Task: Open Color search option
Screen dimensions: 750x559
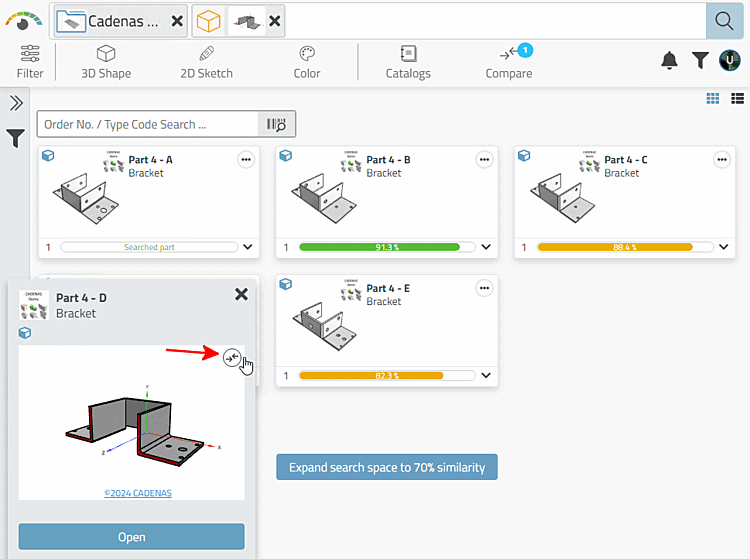Action: [307, 62]
